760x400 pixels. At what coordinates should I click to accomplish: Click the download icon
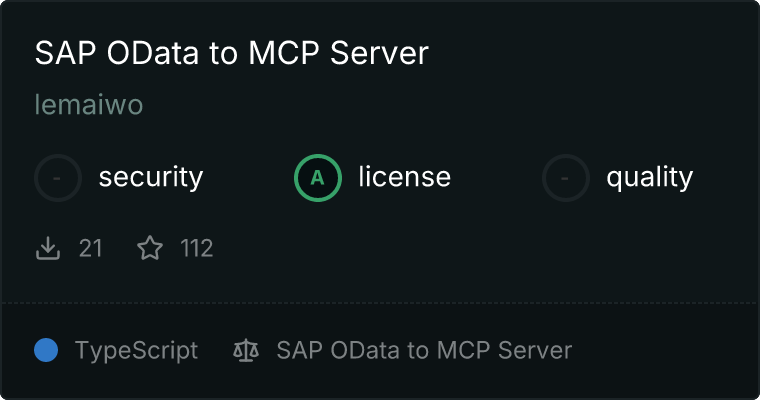pyautogui.click(x=48, y=248)
